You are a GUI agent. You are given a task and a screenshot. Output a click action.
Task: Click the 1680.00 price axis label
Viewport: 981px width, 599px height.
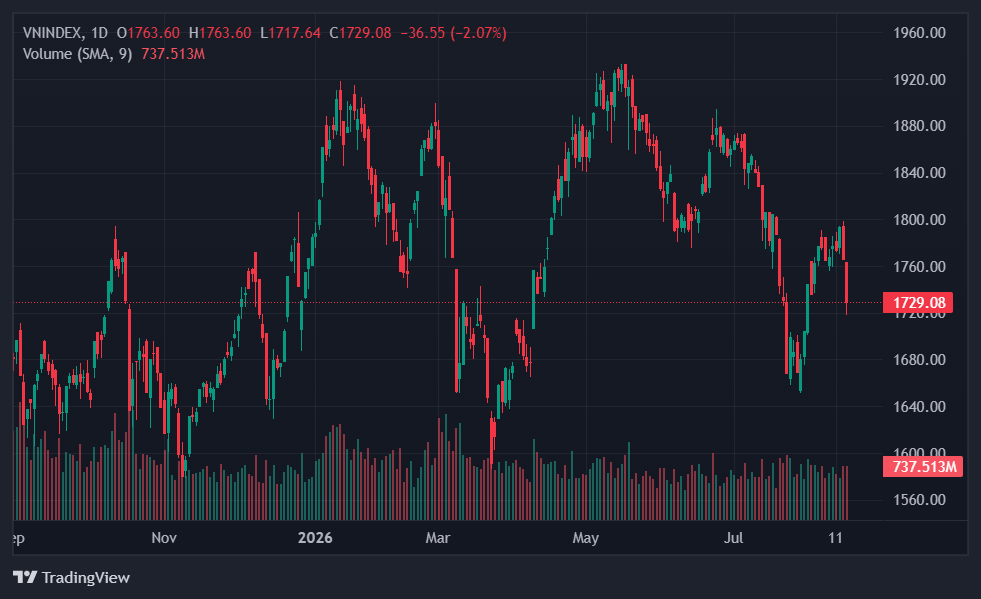point(919,360)
